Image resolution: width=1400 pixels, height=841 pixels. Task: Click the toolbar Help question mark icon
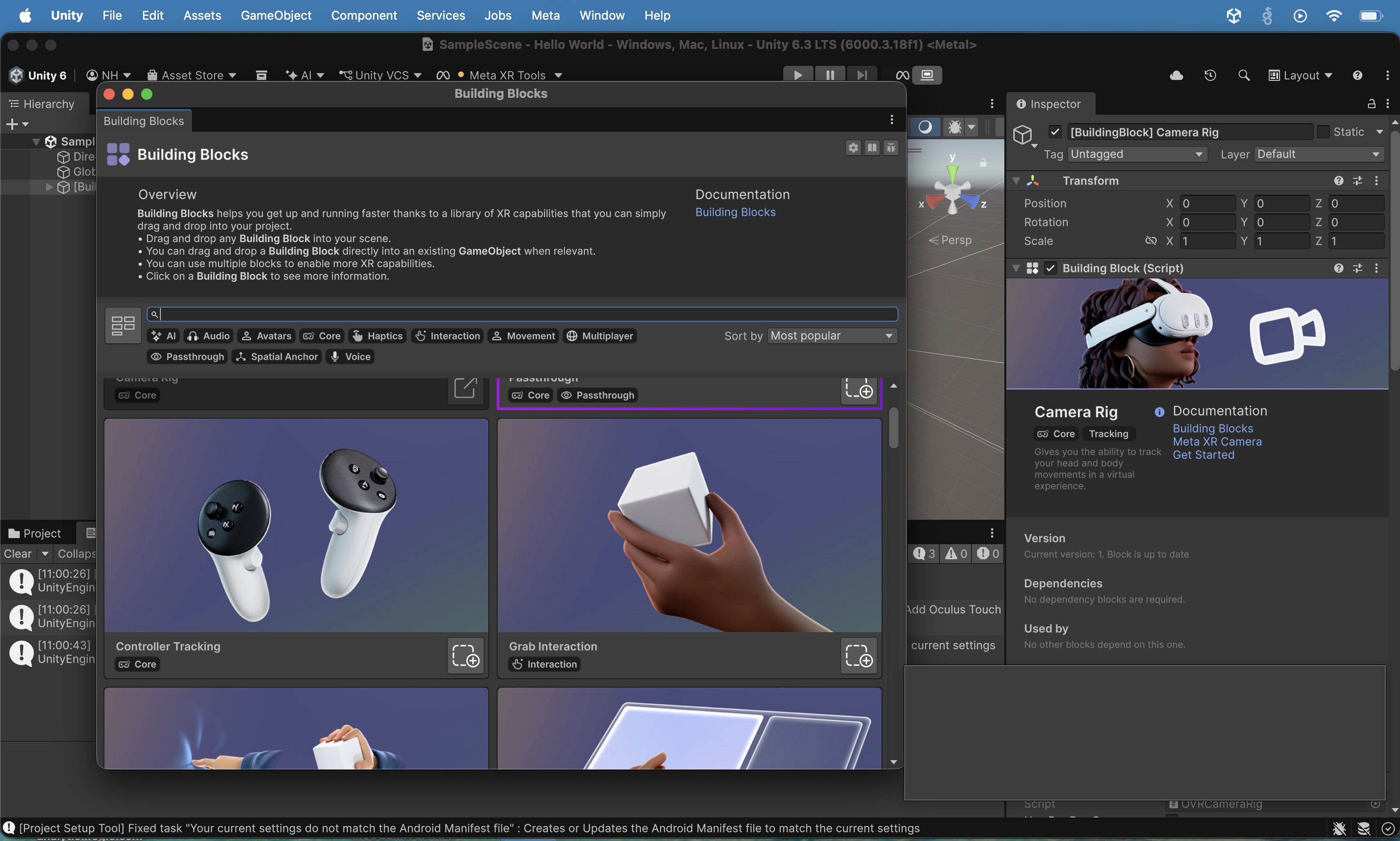(x=1358, y=75)
